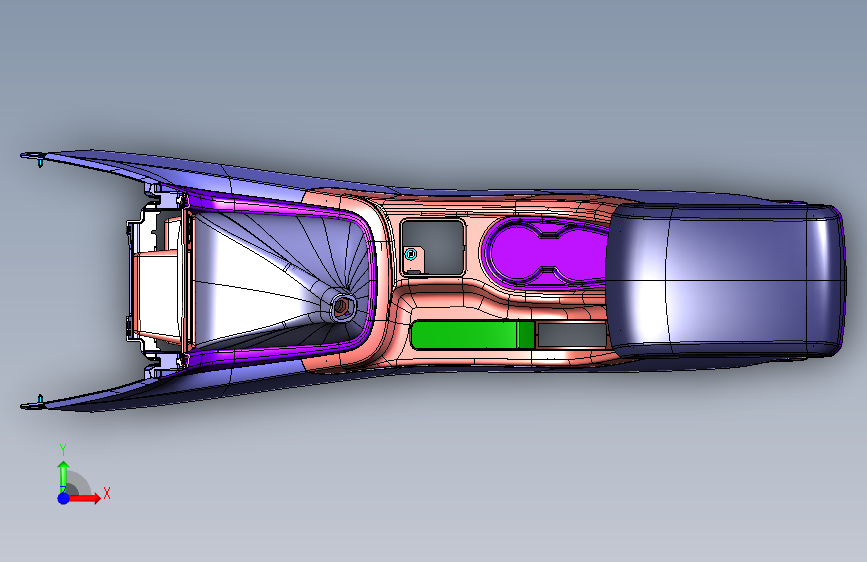Click the blue Z axis ball at triad origin
This screenshot has width=867, height=562.
[x=64, y=498]
